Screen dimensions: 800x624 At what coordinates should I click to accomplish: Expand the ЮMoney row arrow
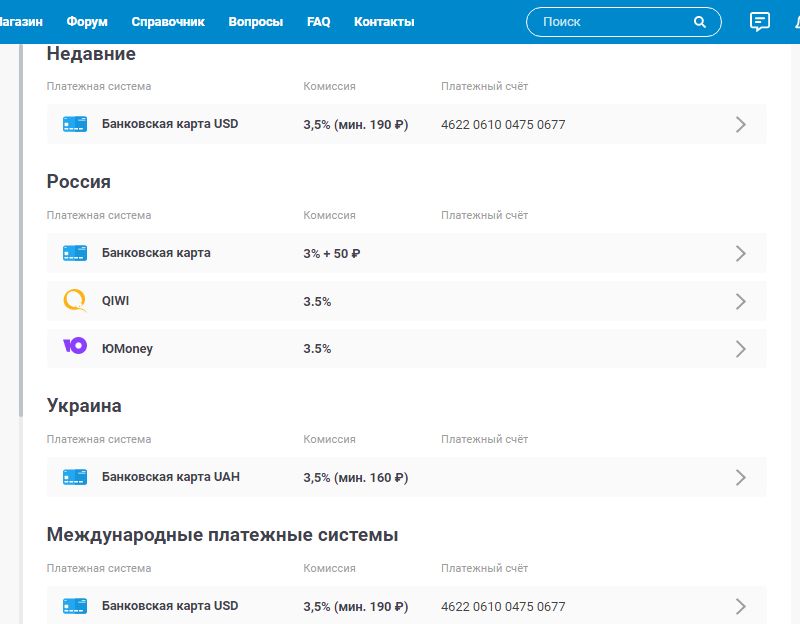[741, 349]
